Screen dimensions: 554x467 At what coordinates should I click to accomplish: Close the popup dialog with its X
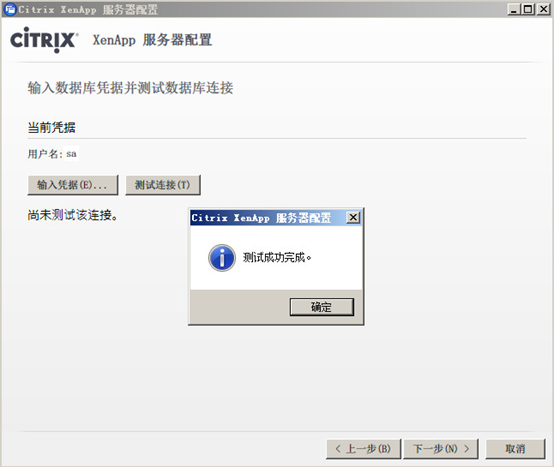(353, 217)
